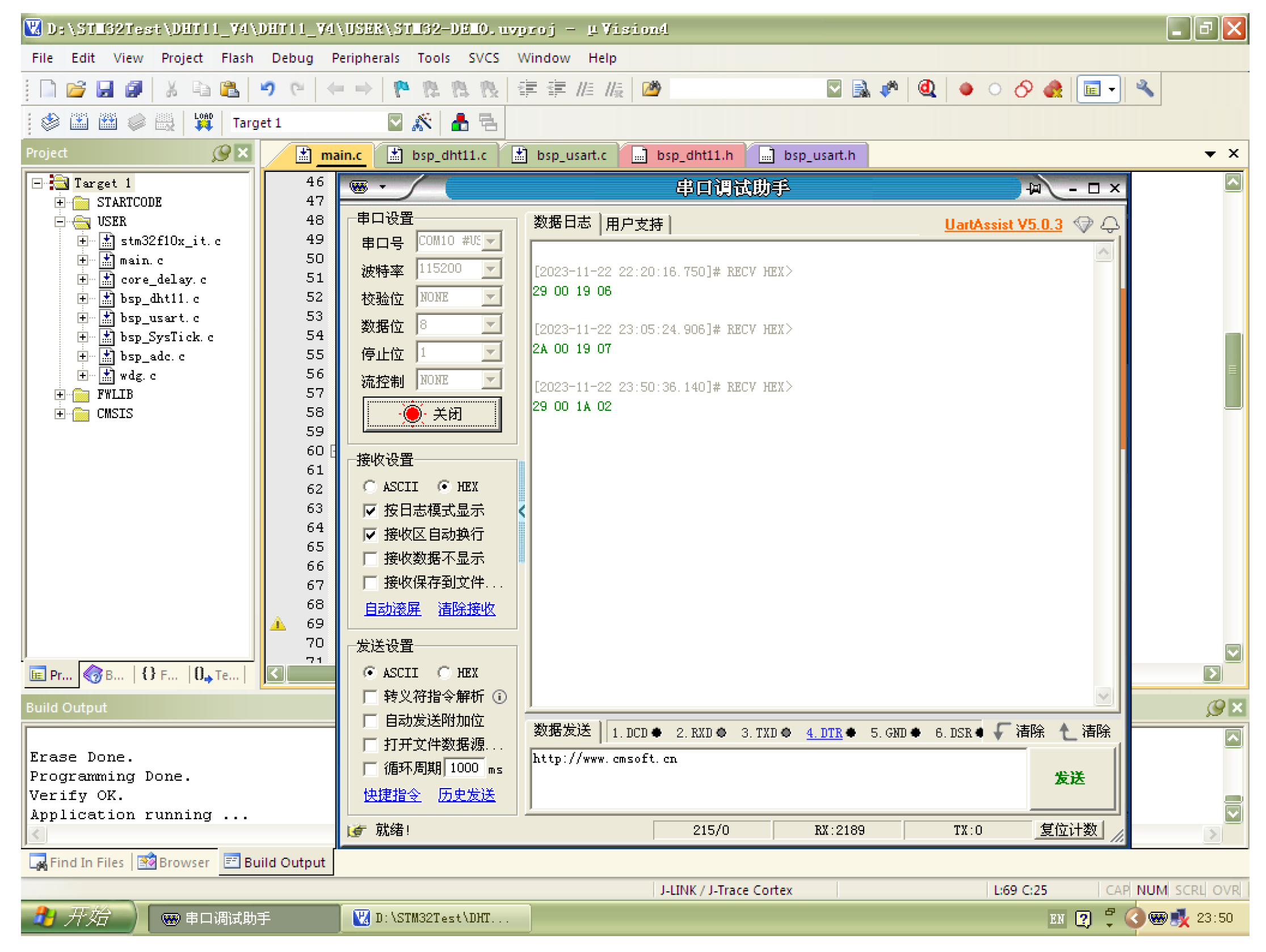Open the Peripherals menu

365,58
